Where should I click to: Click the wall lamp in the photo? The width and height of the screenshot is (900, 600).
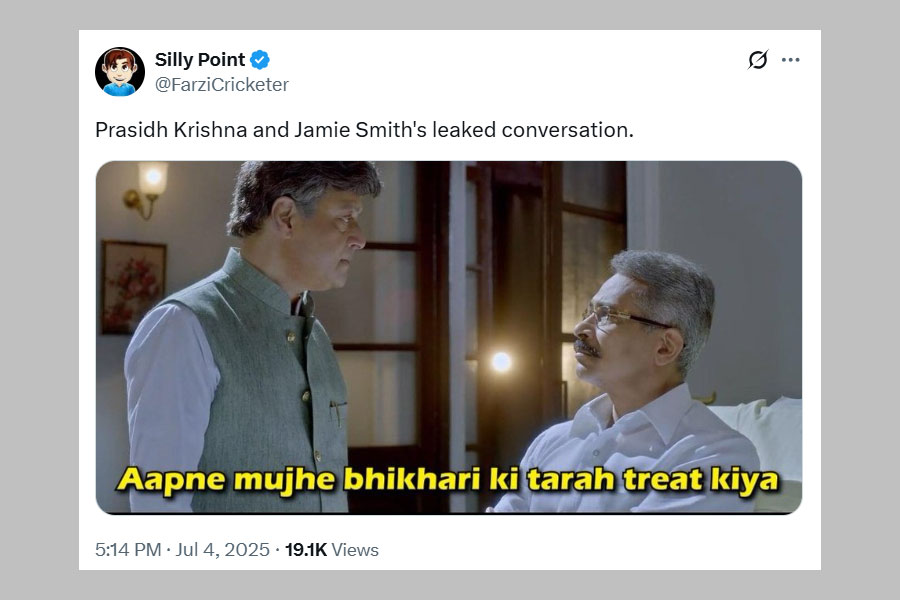tap(146, 188)
